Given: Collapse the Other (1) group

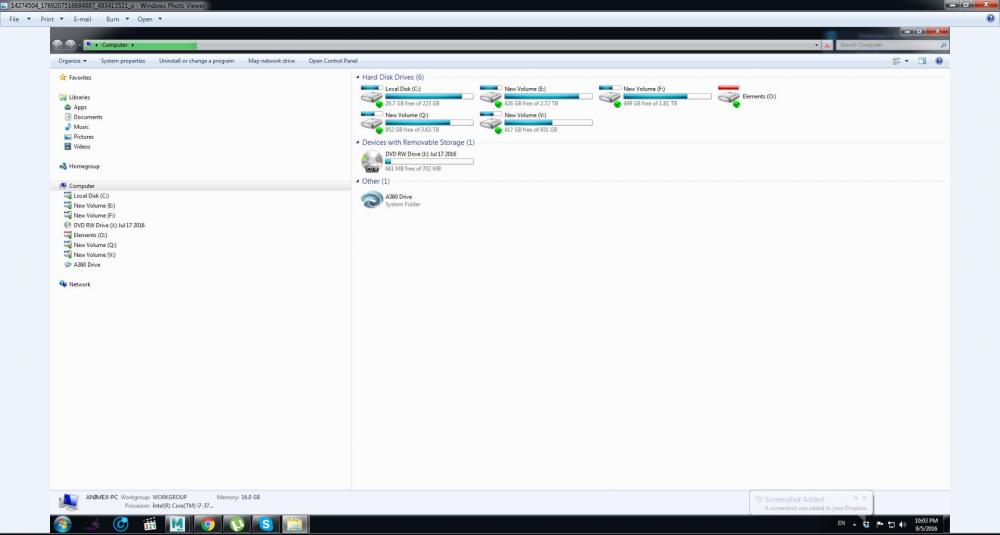Looking at the screenshot, I should tap(358, 182).
